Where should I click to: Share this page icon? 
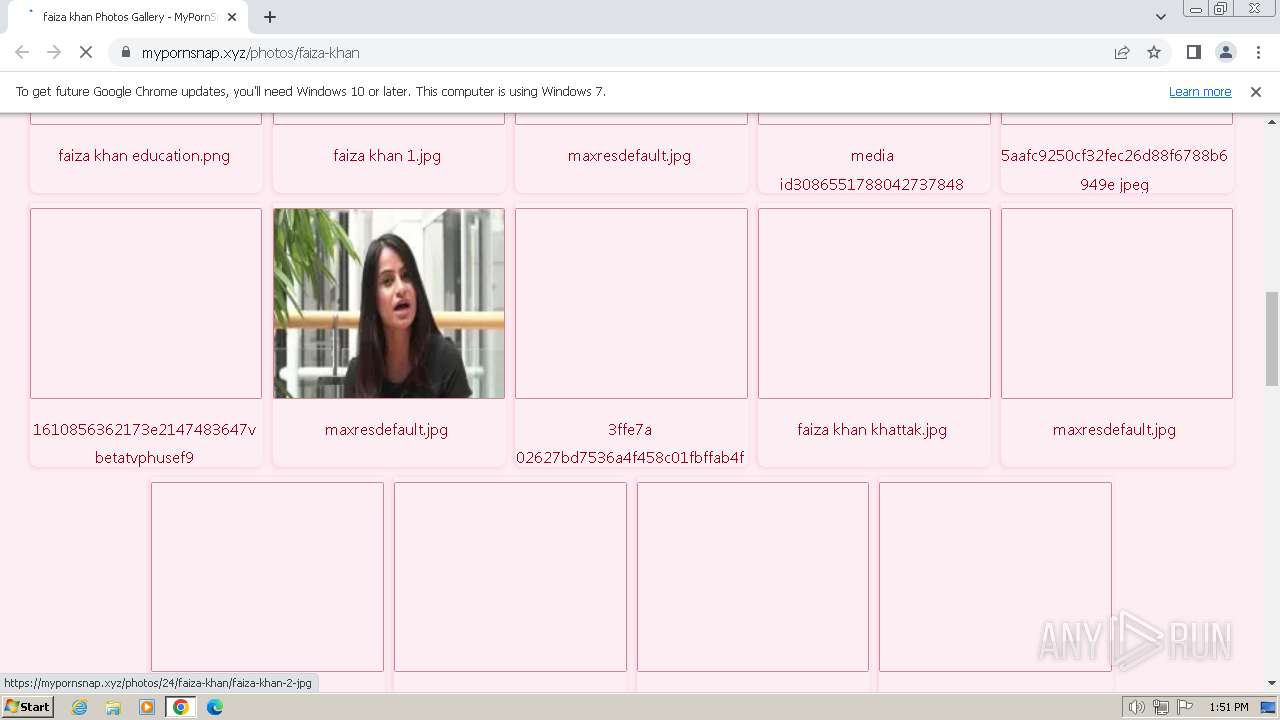tap(1122, 52)
